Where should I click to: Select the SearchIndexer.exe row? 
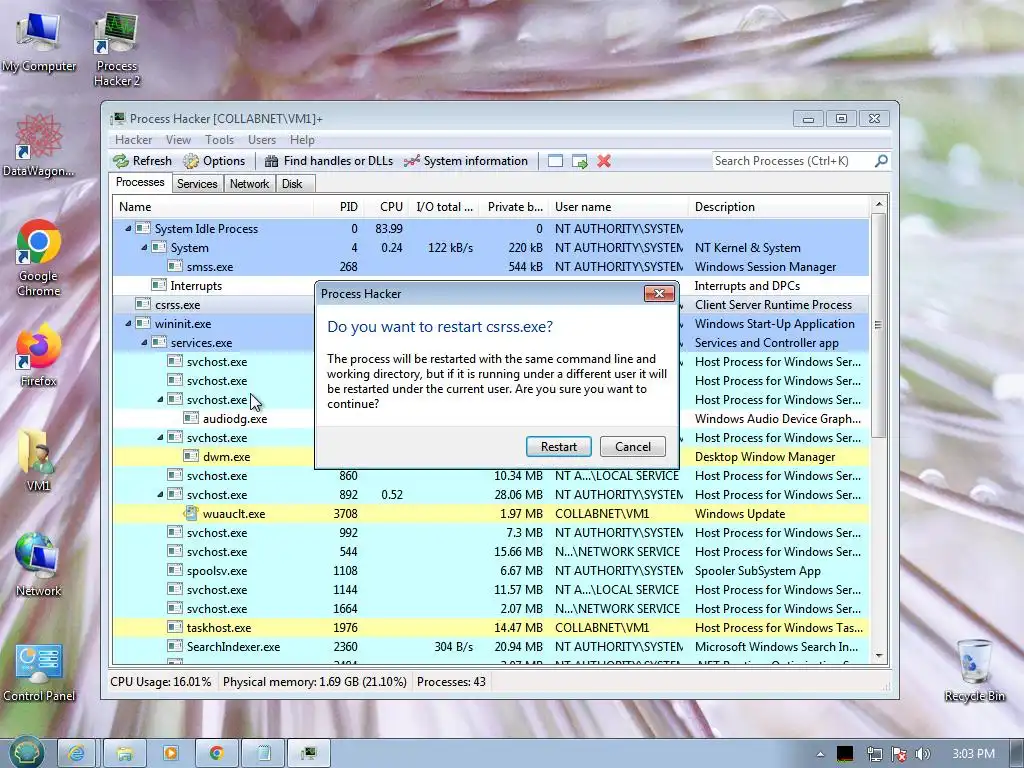click(x=491, y=647)
